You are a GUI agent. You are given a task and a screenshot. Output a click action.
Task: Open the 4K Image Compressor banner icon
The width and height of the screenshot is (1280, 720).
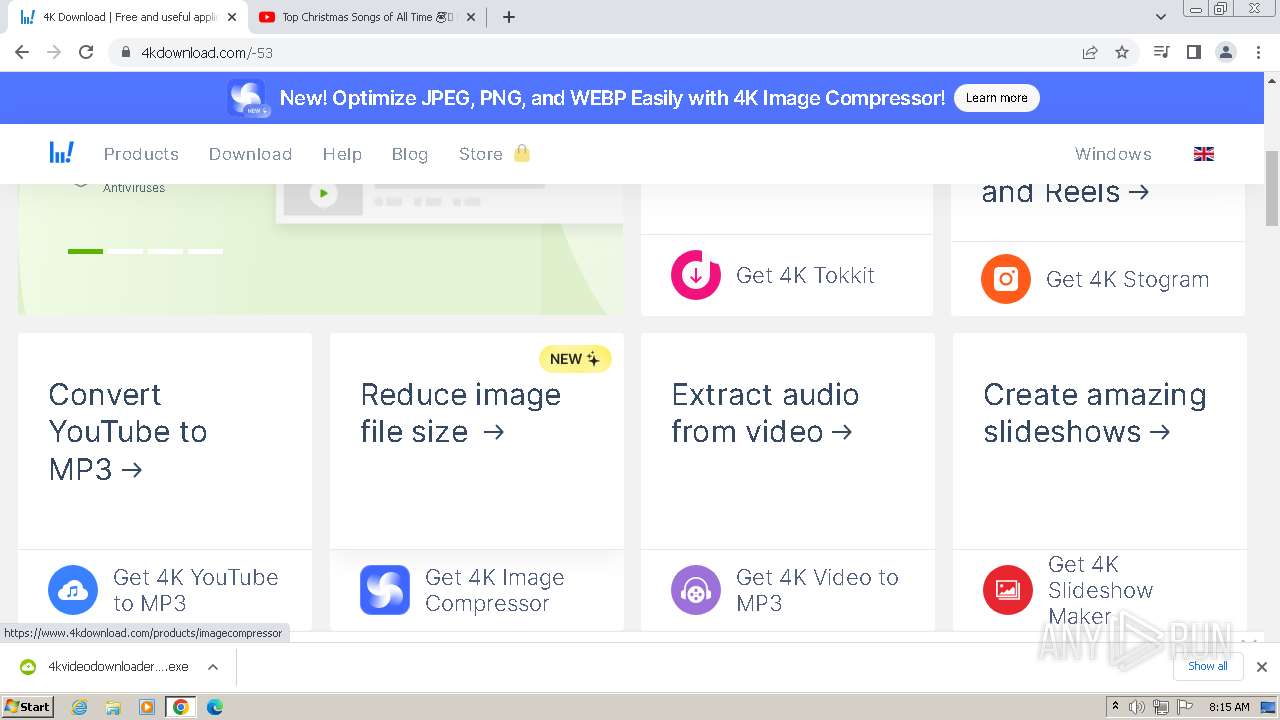pyautogui.click(x=247, y=98)
